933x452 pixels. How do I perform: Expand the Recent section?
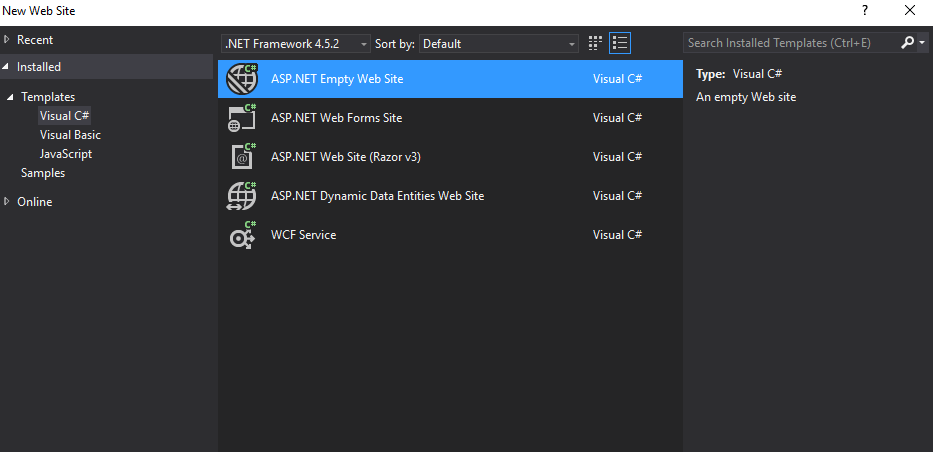(x=8, y=40)
